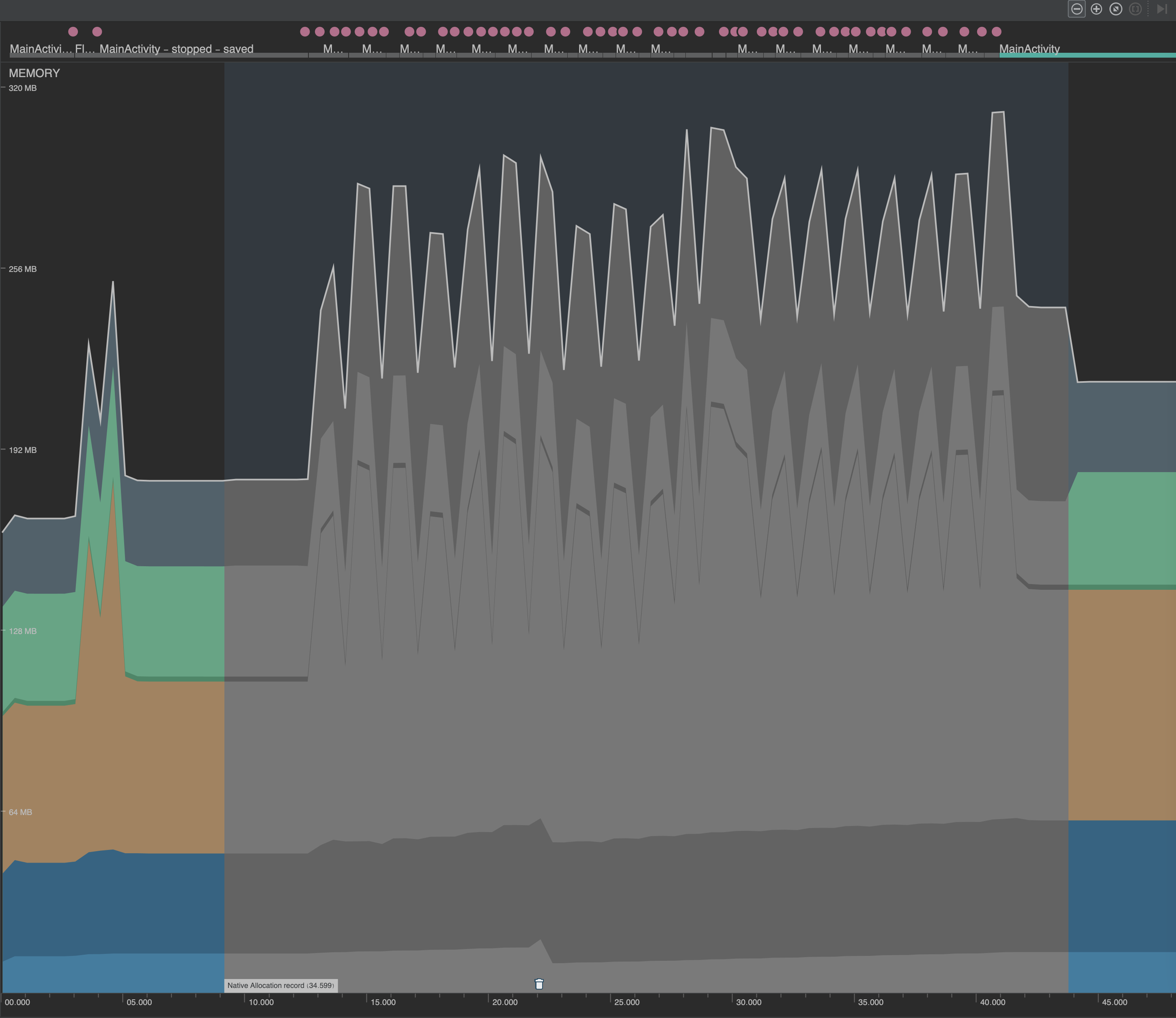1176x1018 pixels.
Task: Click the zoom in icon
Action: (x=1096, y=10)
